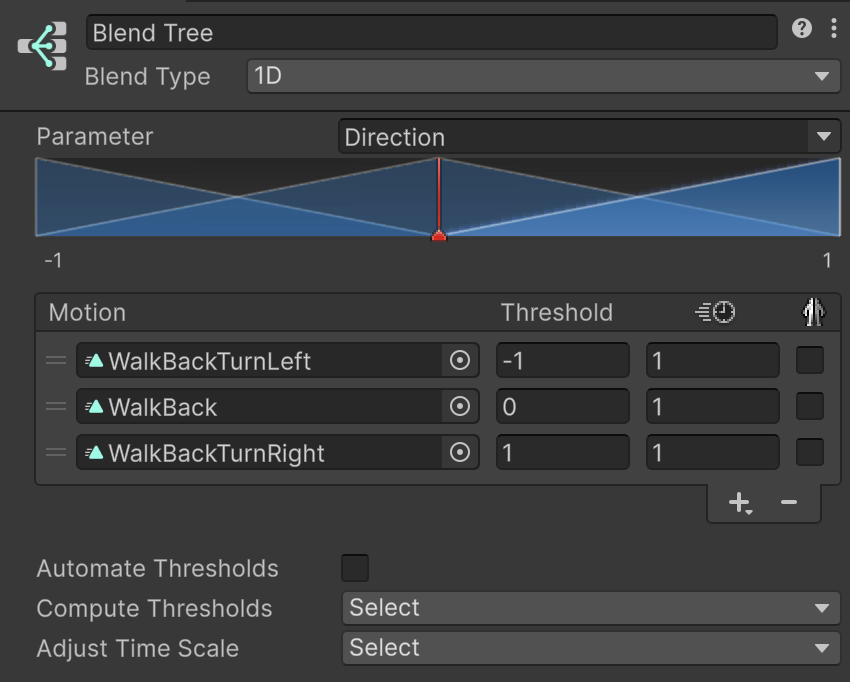
Task: Toggle mirror checkbox for WalkBackTurnLeft
Action: click(810, 360)
